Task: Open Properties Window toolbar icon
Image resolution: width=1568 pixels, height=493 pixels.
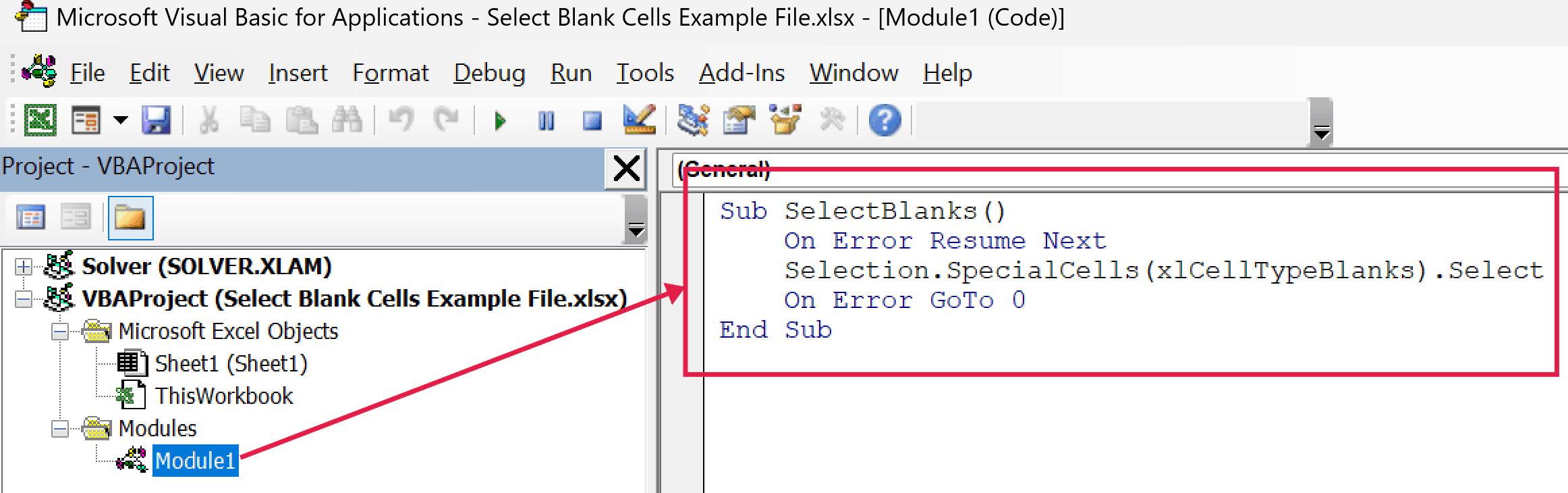Action: click(739, 121)
